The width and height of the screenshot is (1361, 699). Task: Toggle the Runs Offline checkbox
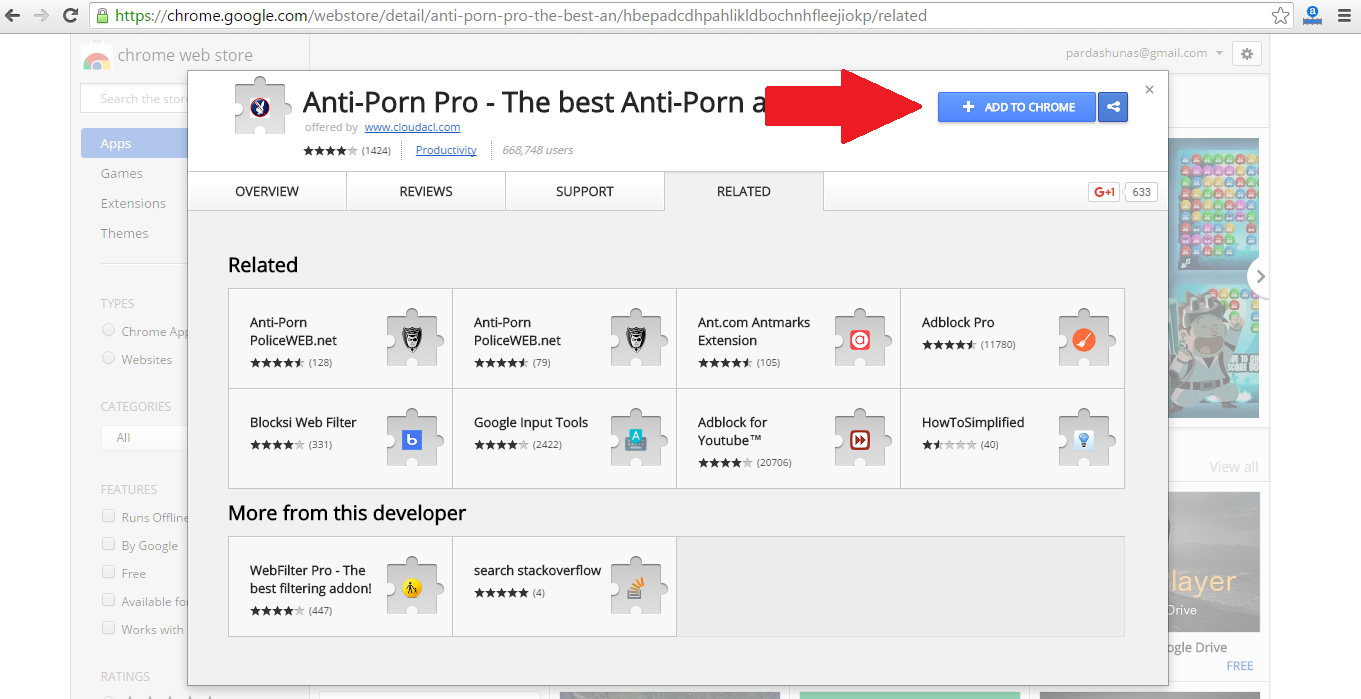108,517
